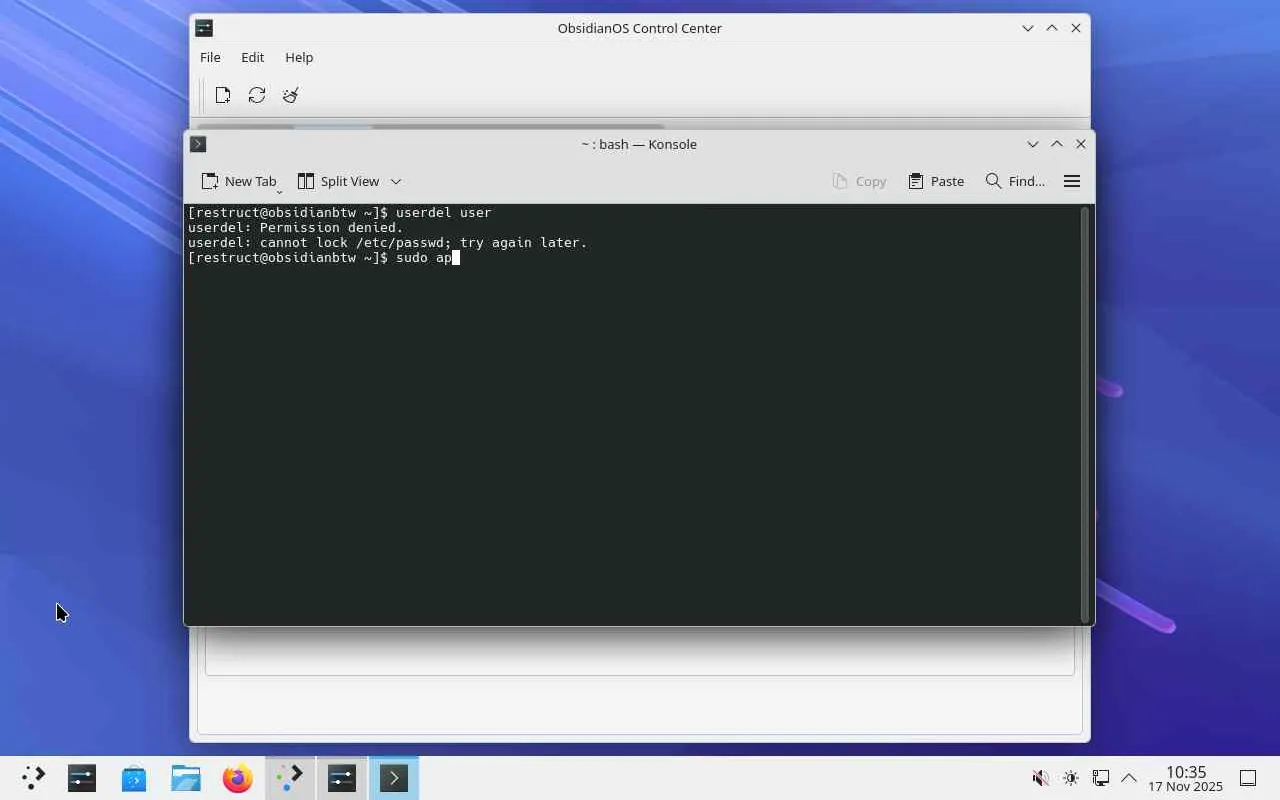Minimize the ObsidianOS Control Center window
This screenshot has width=1280, height=800.
[1028, 28]
